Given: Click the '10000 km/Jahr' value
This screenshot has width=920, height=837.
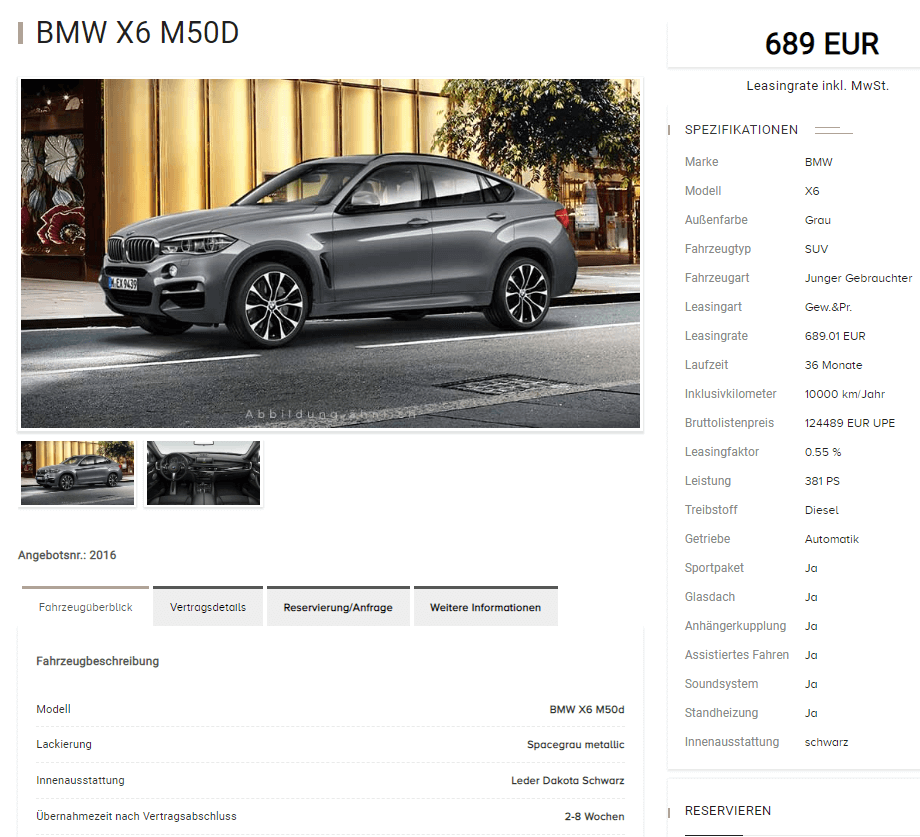Looking at the screenshot, I should point(844,394).
